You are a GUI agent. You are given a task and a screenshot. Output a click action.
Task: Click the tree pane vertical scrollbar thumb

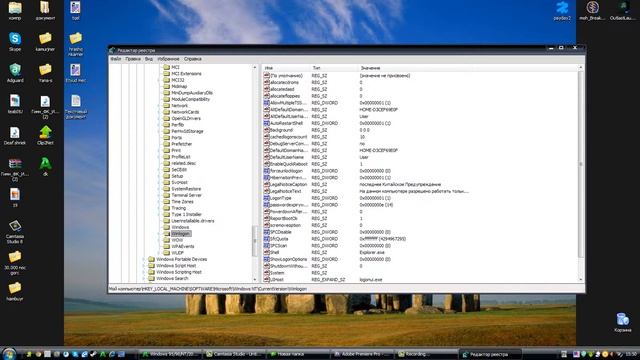tap(255, 241)
